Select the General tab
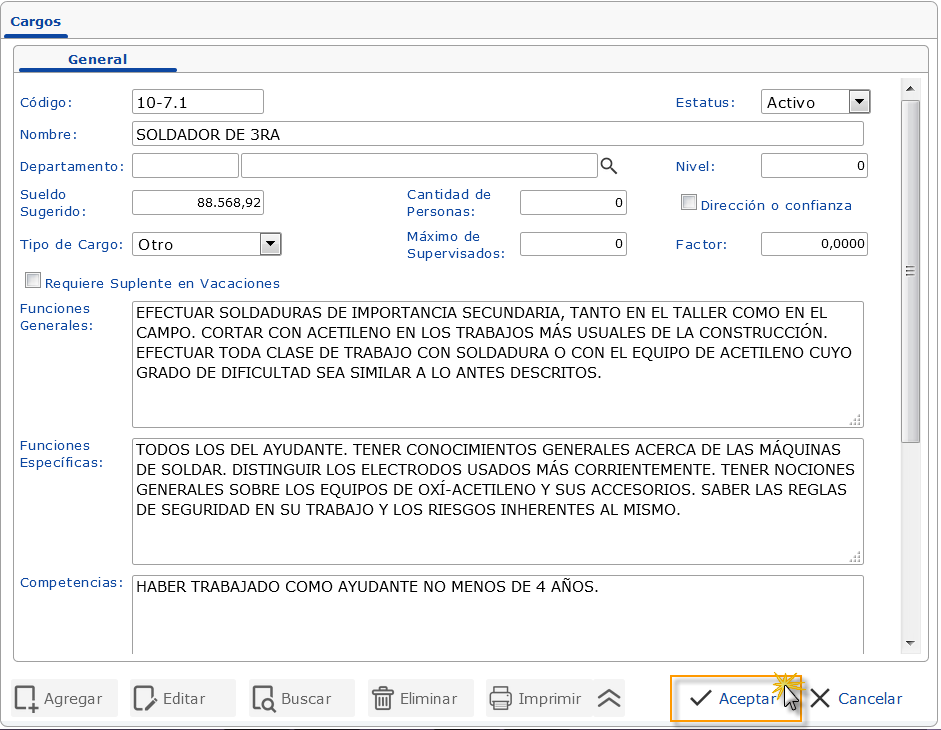The width and height of the screenshot is (941, 730). pyautogui.click(x=97, y=59)
